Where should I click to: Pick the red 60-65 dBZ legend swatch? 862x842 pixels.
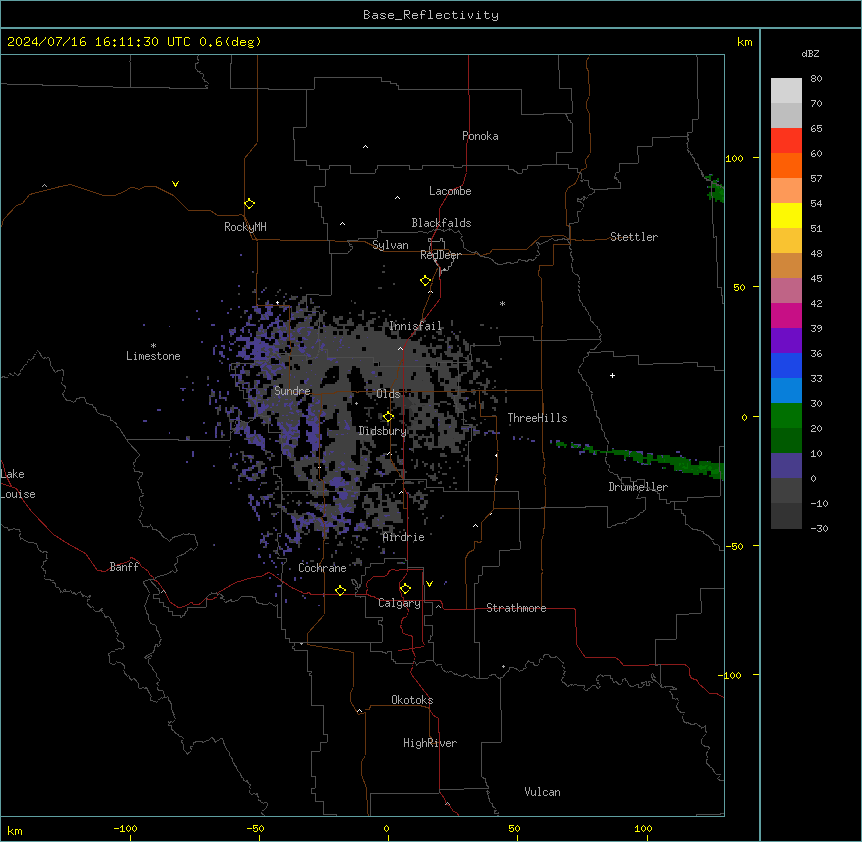tap(786, 141)
